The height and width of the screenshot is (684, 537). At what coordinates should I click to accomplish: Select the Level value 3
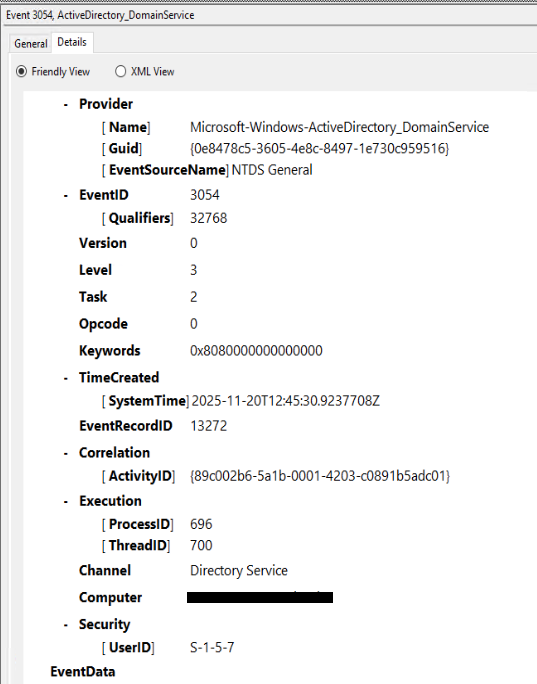point(194,270)
